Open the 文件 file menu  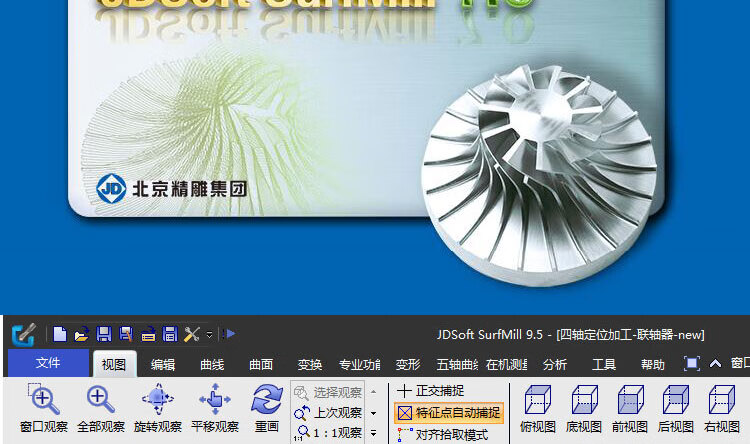point(48,363)
